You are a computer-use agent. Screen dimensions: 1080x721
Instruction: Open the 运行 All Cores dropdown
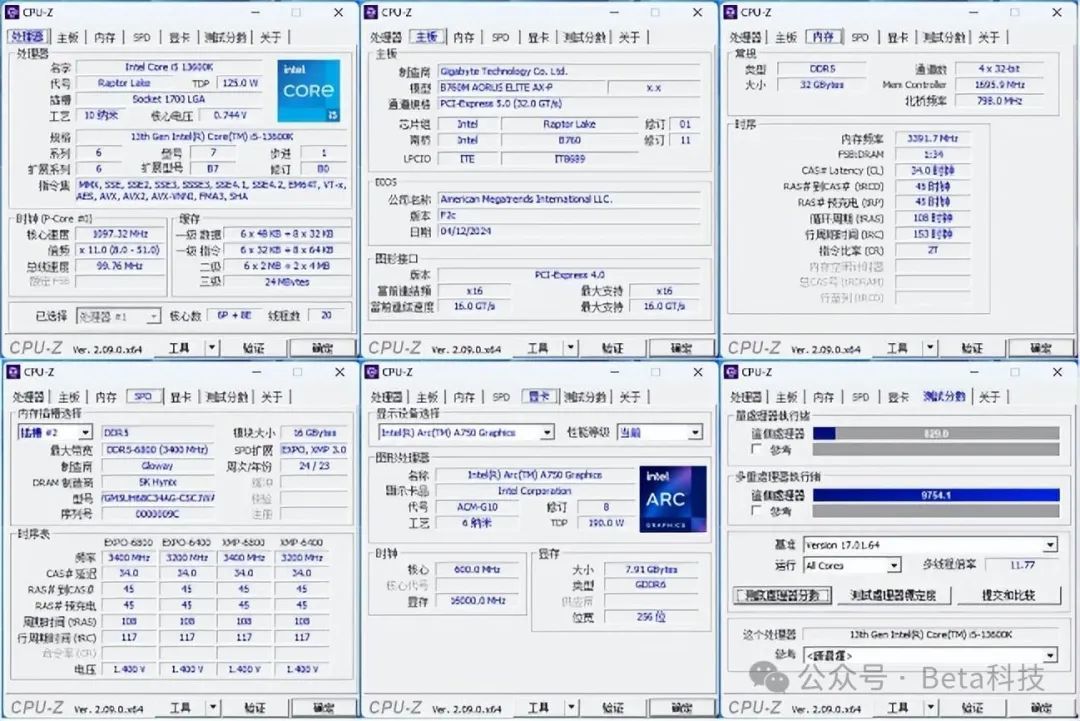pyautogui.click(x=852, y=565)
